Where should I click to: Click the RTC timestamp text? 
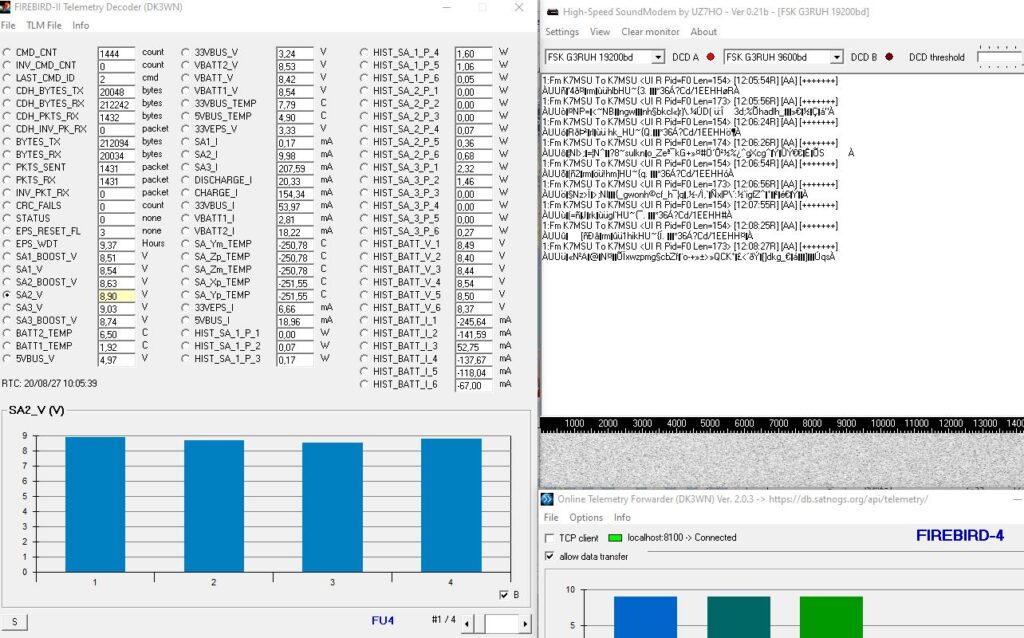(x=50, y=383)
